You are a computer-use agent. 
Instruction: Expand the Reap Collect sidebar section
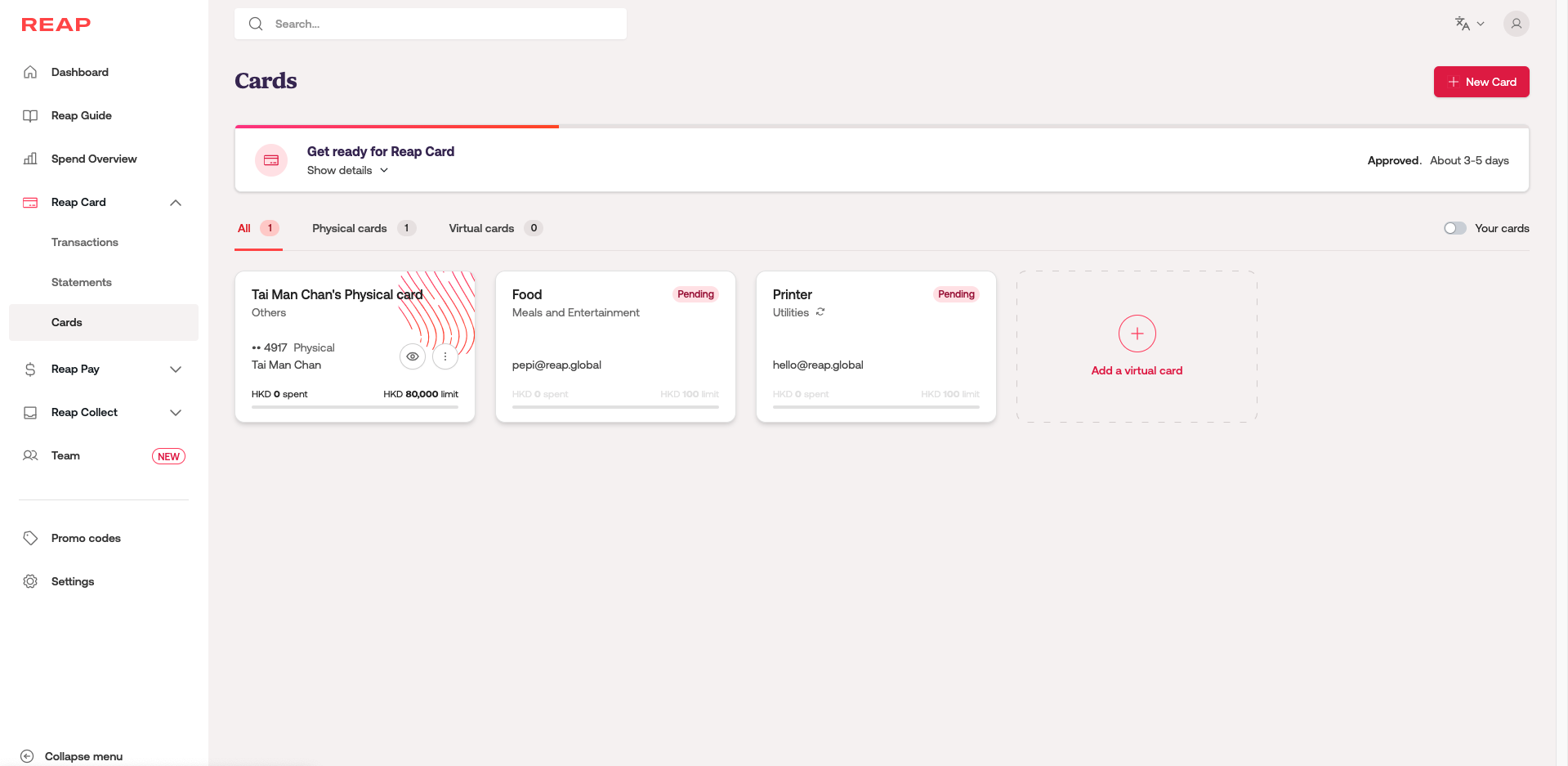tap(176, 413)
